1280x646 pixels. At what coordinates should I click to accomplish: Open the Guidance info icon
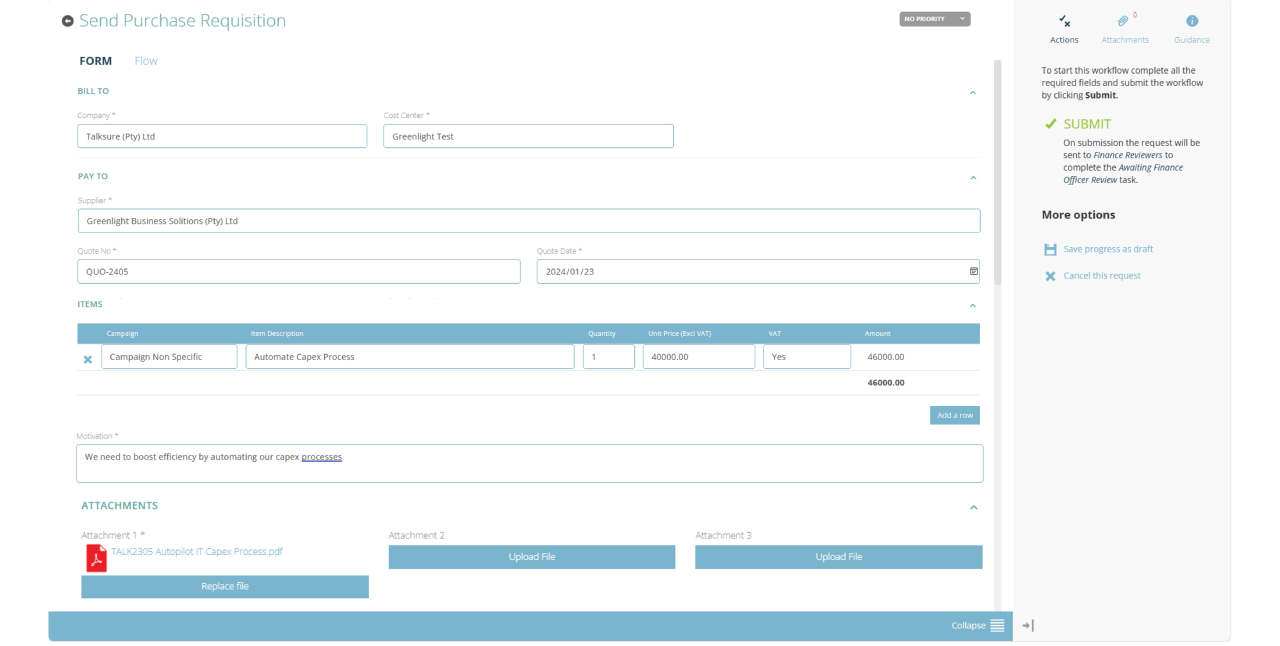click(1192, 21)
